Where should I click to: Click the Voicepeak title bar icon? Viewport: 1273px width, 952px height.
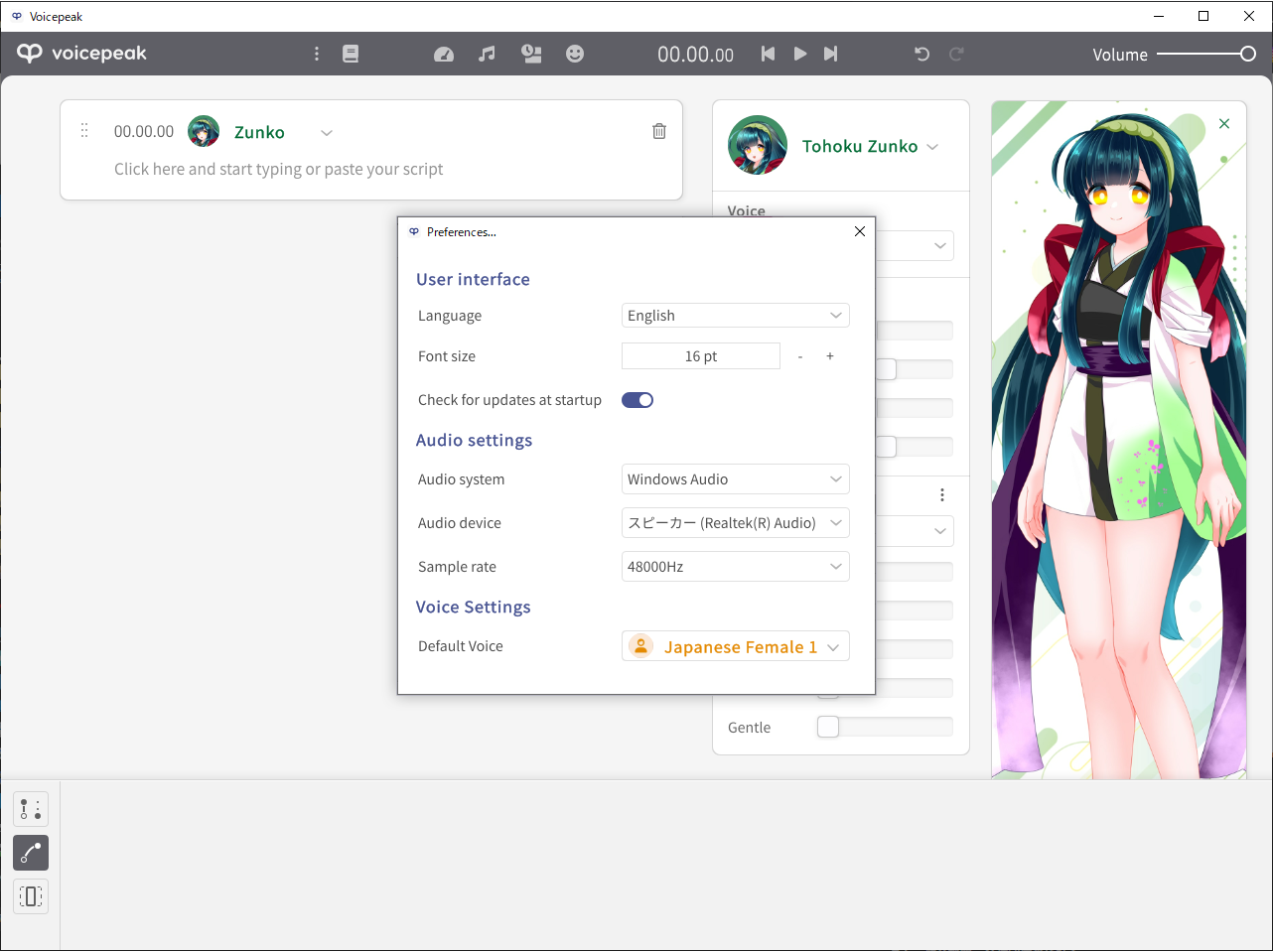17,16
